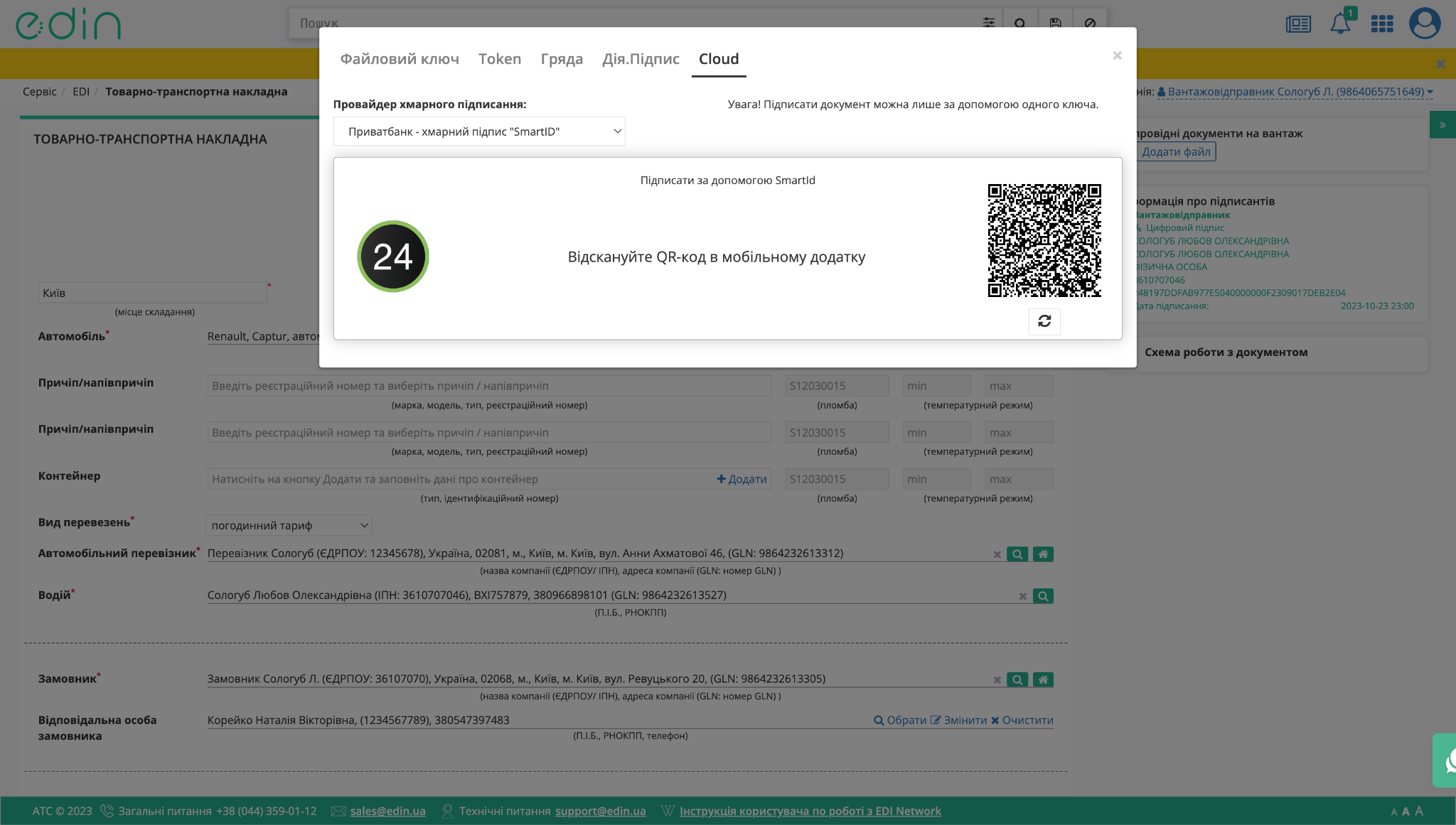
Task: Clear the Замовник field
Action: 997,681
